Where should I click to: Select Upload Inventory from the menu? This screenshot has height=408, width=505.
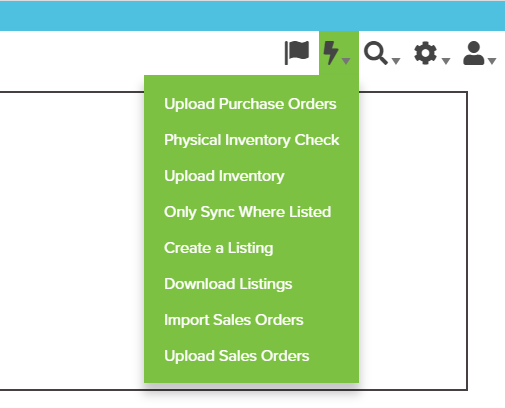224,176
